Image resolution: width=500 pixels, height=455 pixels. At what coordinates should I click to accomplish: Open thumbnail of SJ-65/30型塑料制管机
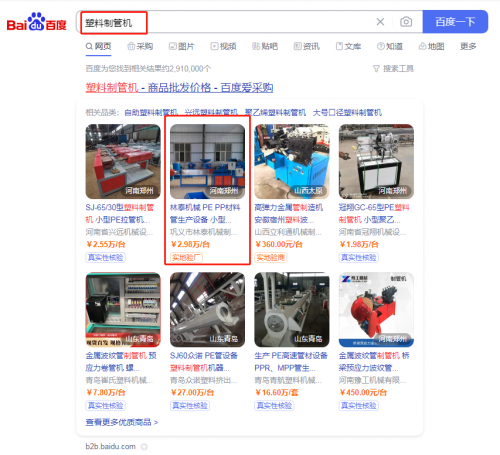123,161
